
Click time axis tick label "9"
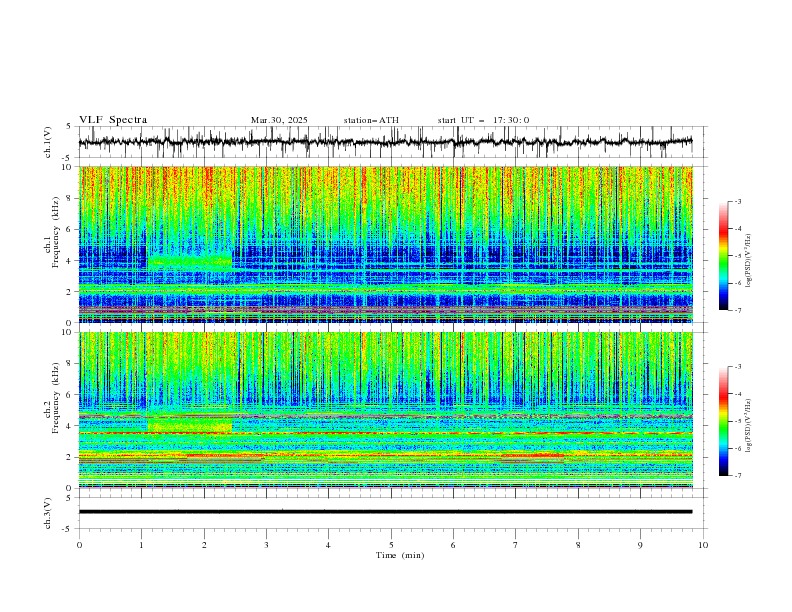tap(640, 545)
